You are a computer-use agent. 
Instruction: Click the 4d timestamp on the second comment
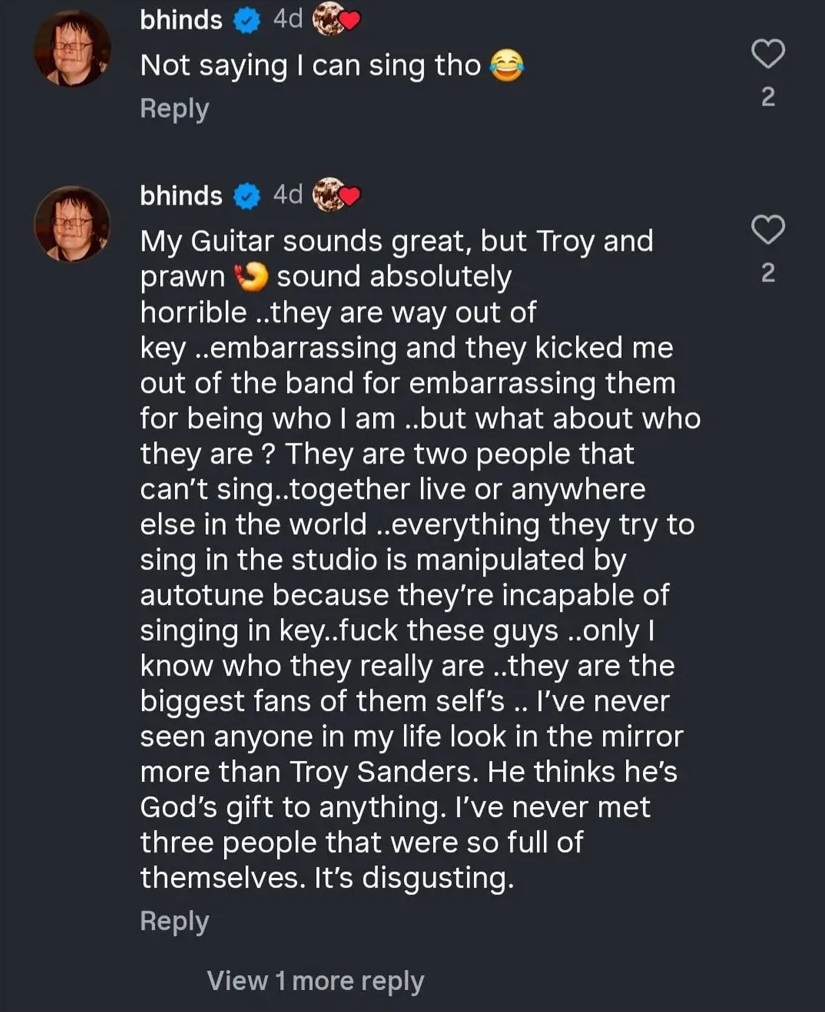pyautogui.click(x=288, y=194)
